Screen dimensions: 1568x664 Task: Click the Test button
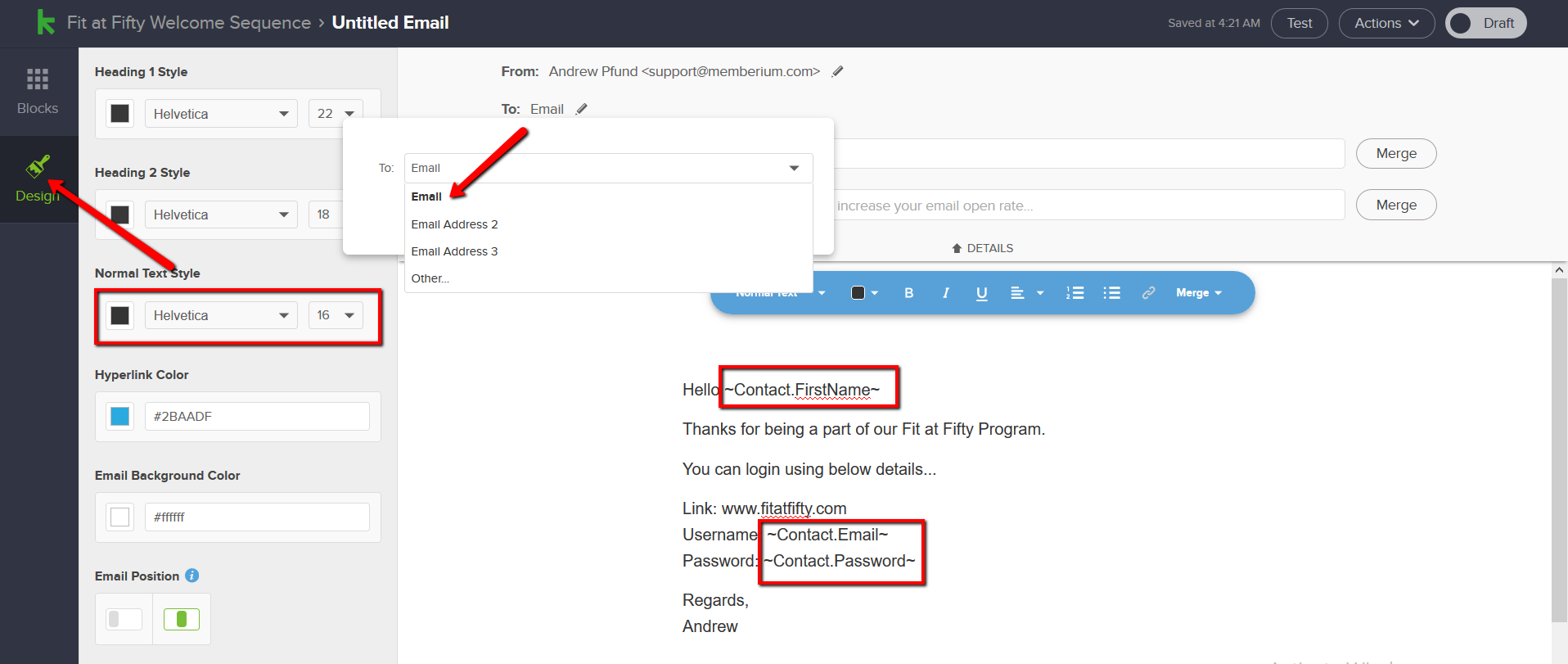[1300, 23]
